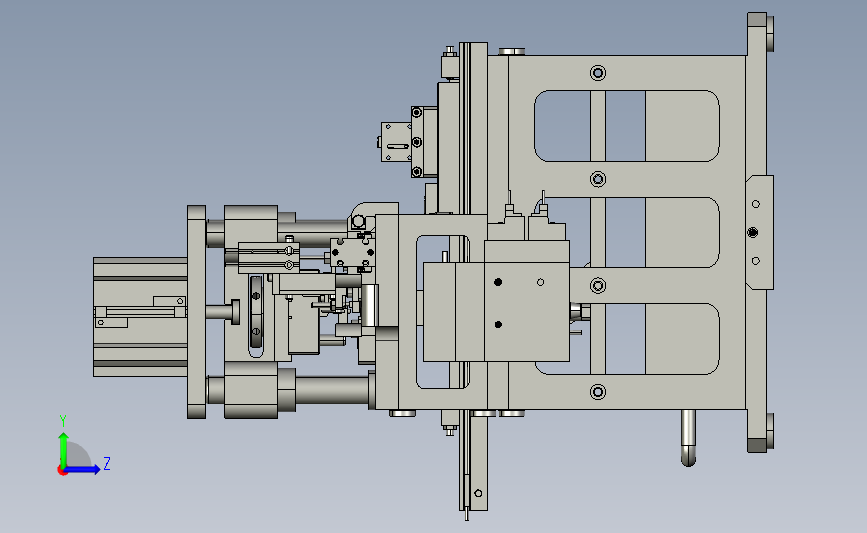Select the hole at bottom of vertical rail
Viewport: 867px width, 533px height.
(478, 493)
